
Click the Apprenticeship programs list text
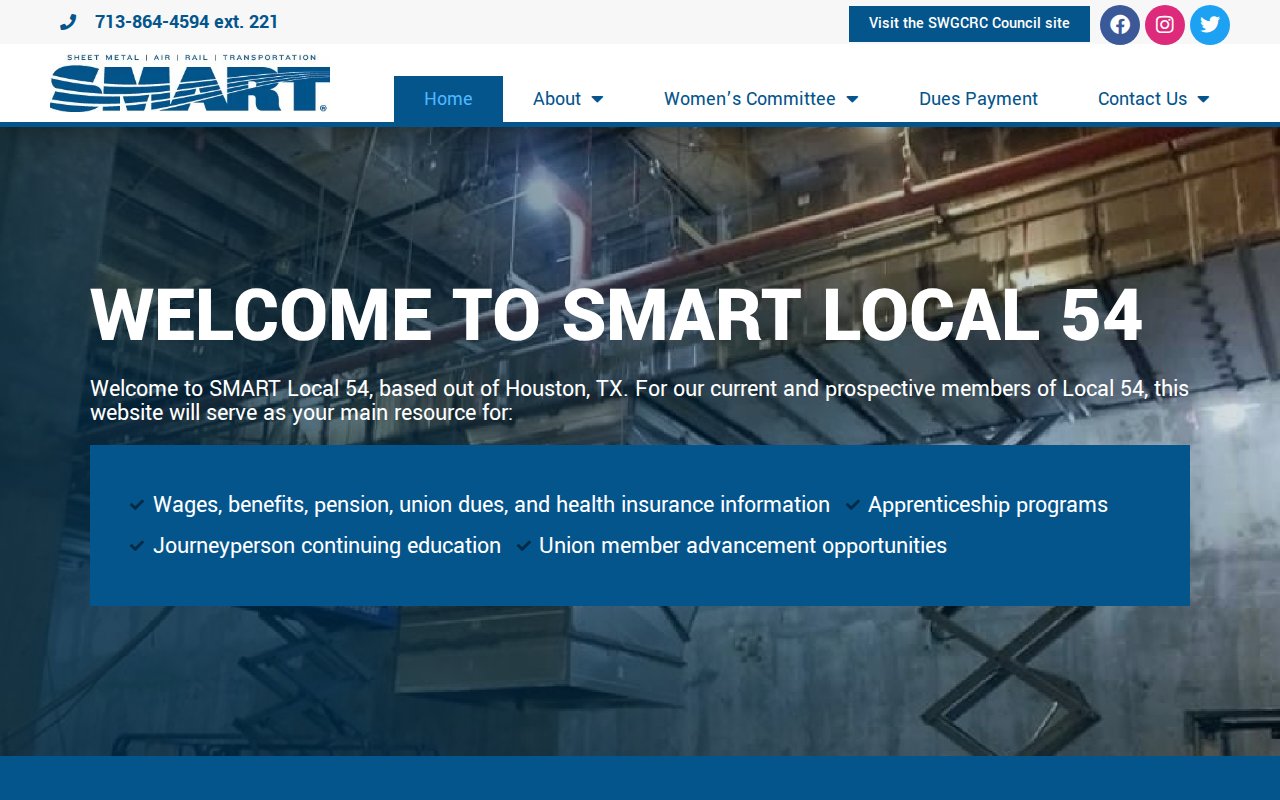pos(987,505)
